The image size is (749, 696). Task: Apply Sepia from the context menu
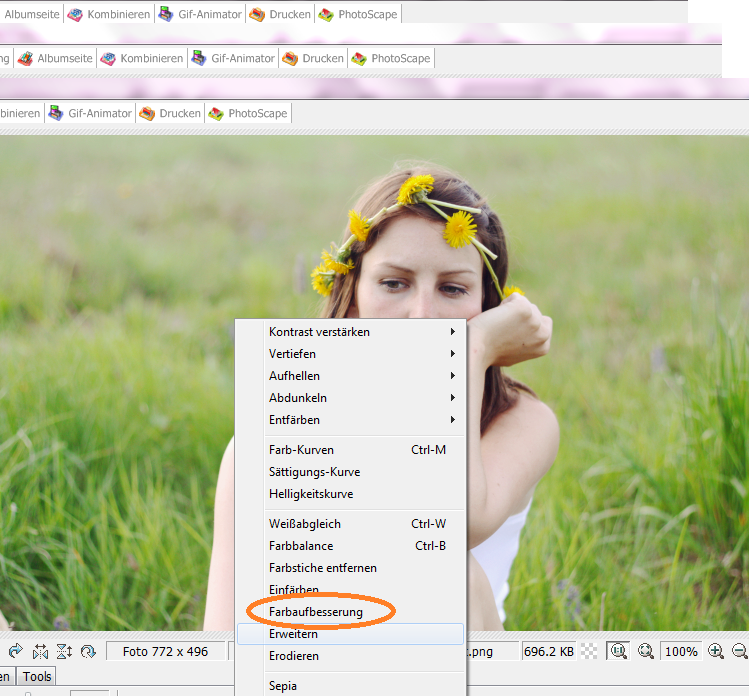point(350,686)
